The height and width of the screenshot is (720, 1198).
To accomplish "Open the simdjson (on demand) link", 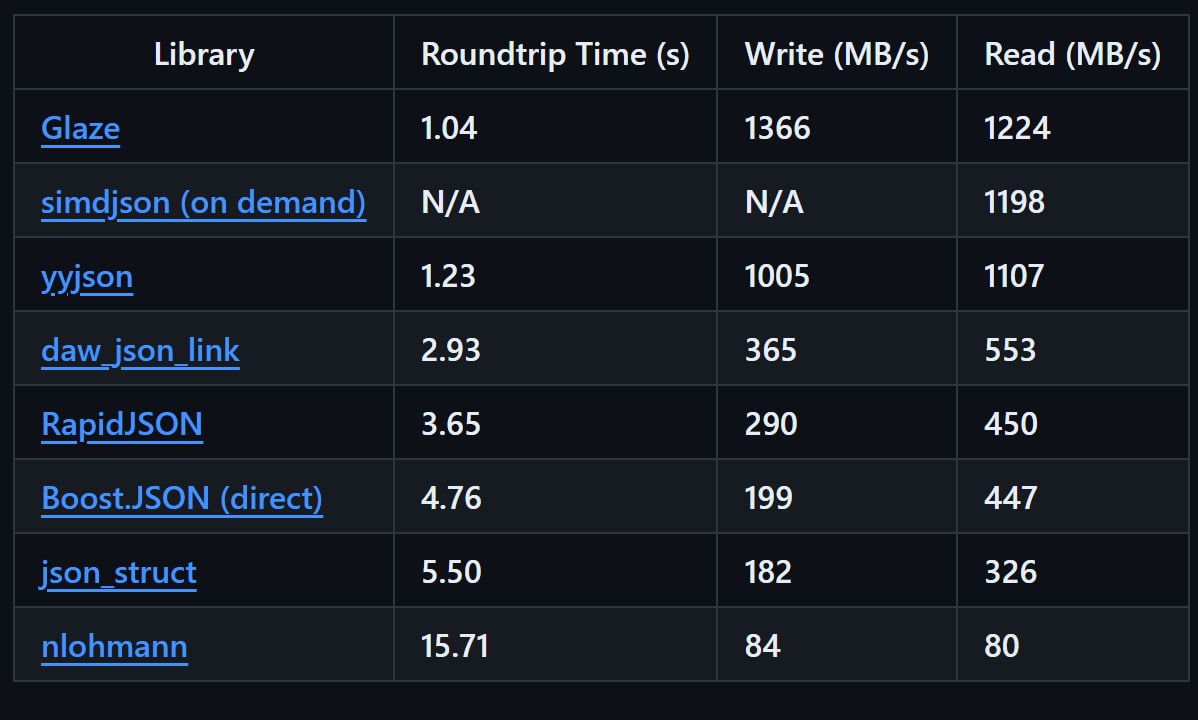I will pyautogui.click(x=203, y=202).
